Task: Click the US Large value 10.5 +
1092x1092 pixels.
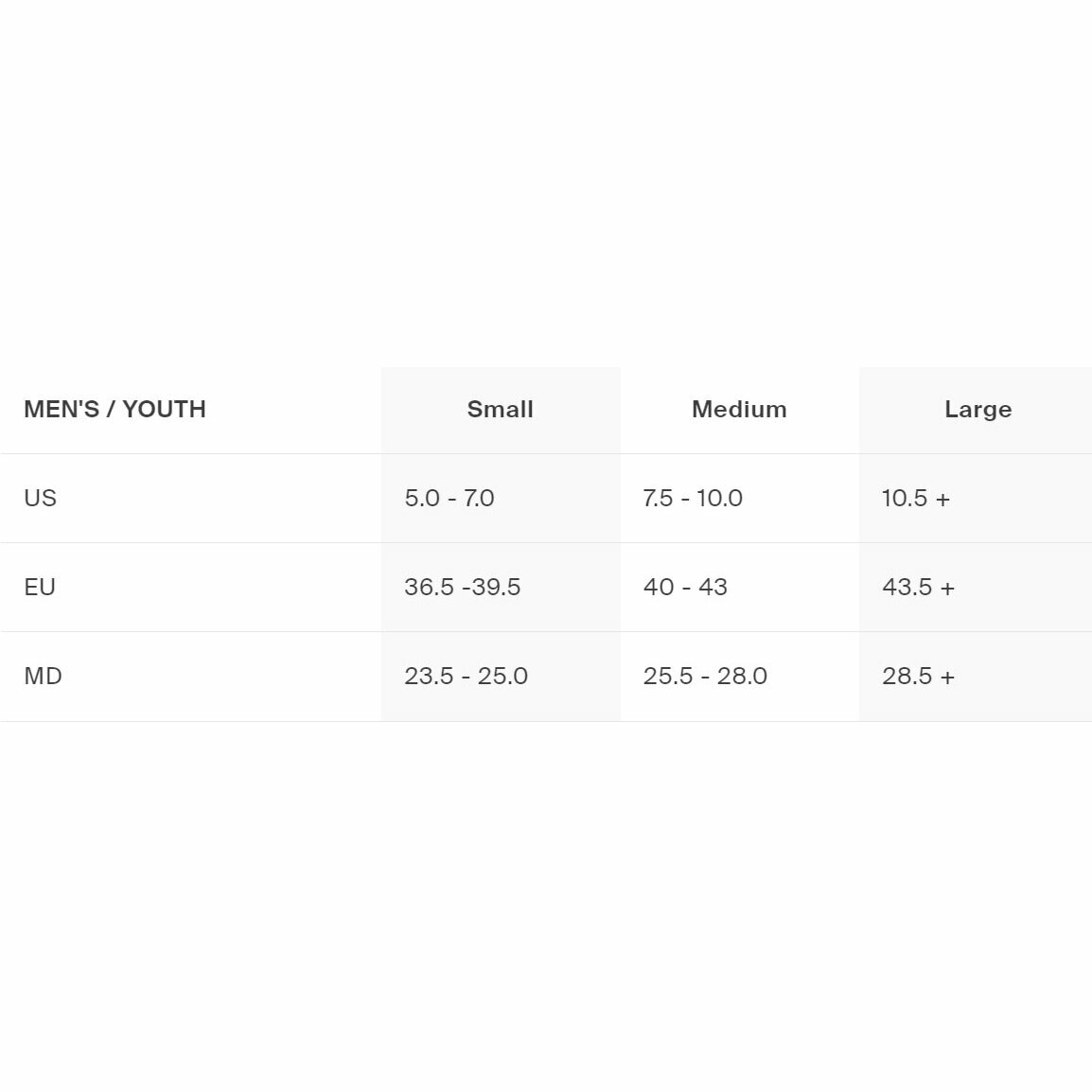Action: pyautogui.click(x=916, y=498)
